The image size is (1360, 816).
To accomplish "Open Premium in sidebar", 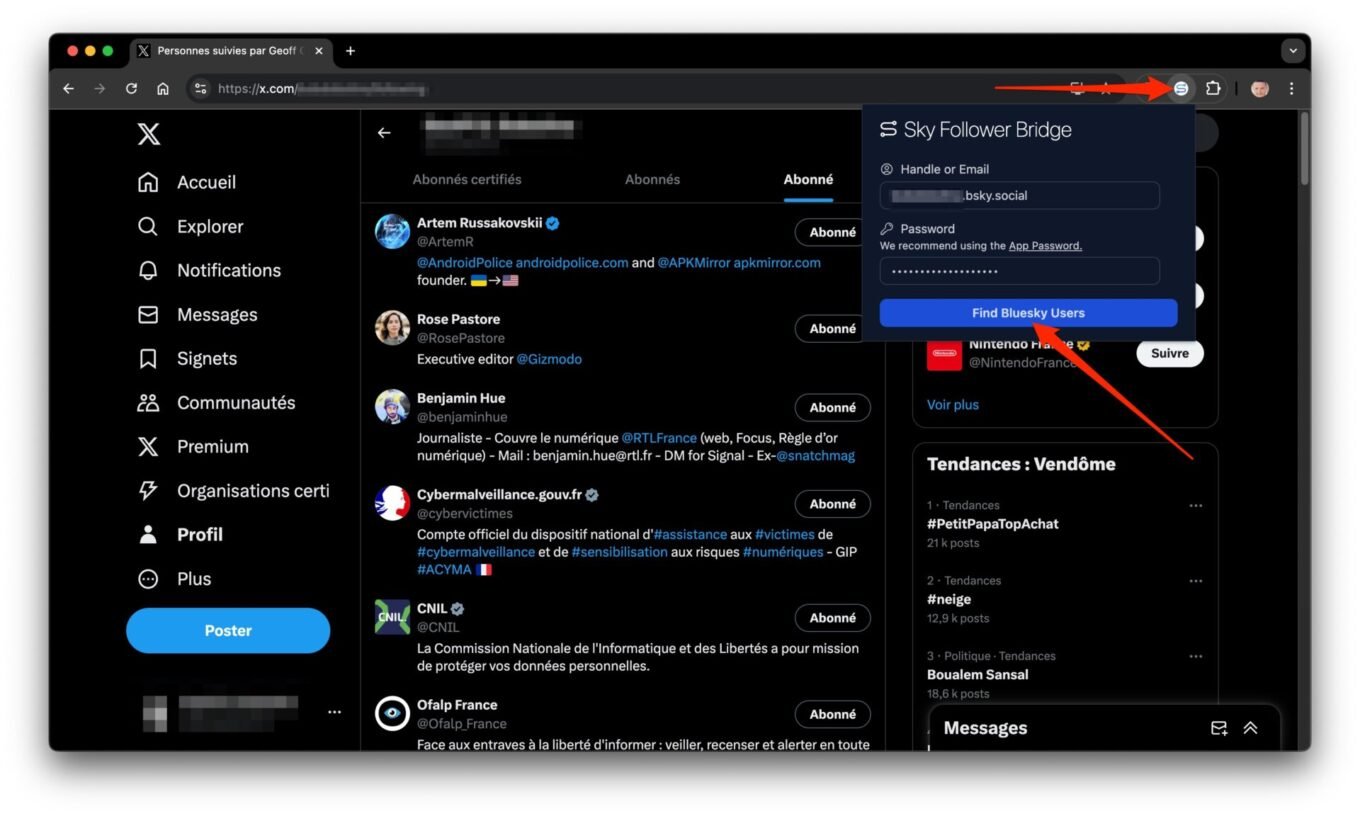I will [x=193, y=446].
